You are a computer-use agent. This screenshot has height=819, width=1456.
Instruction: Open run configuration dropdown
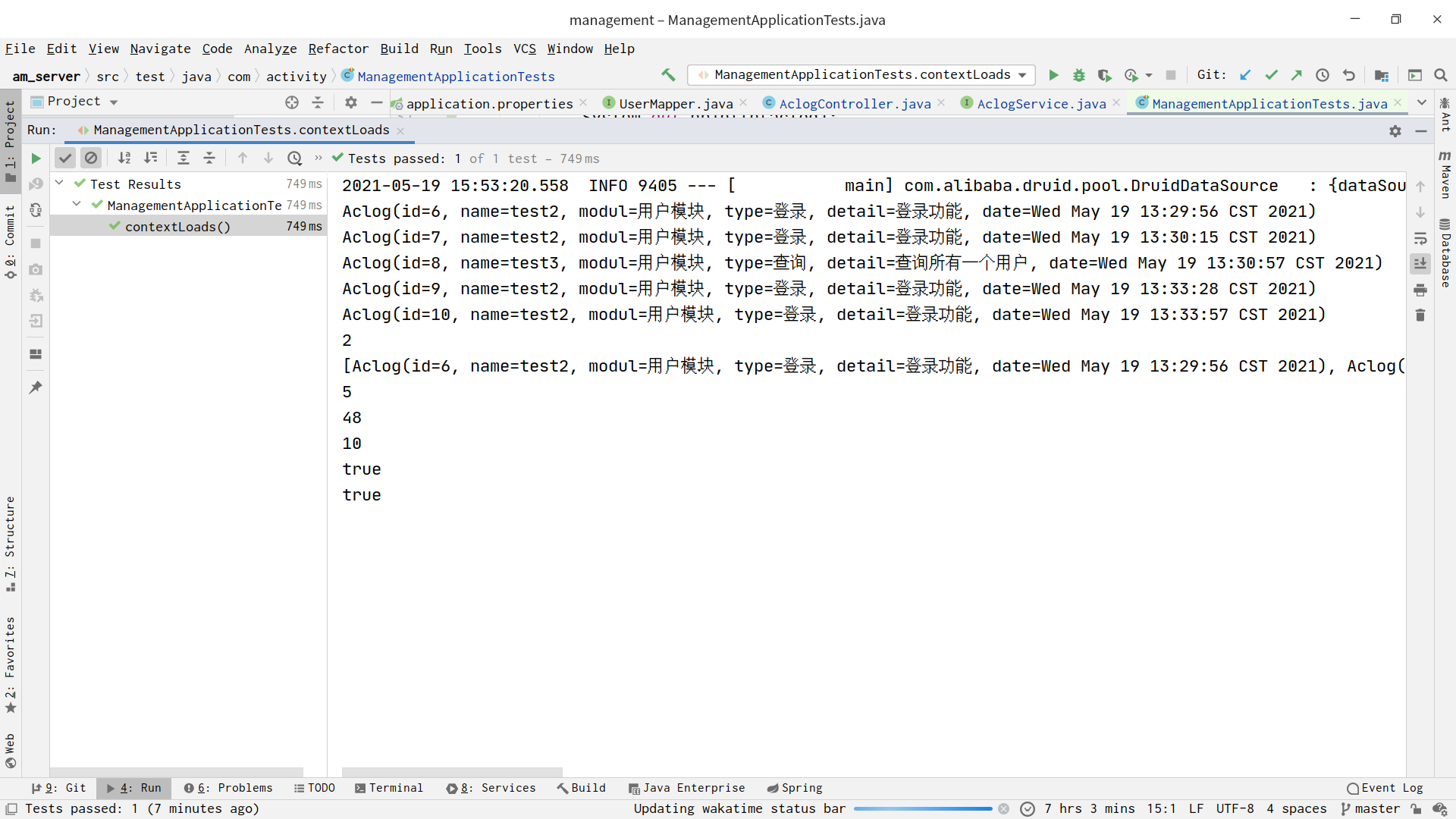pos(861,75)
